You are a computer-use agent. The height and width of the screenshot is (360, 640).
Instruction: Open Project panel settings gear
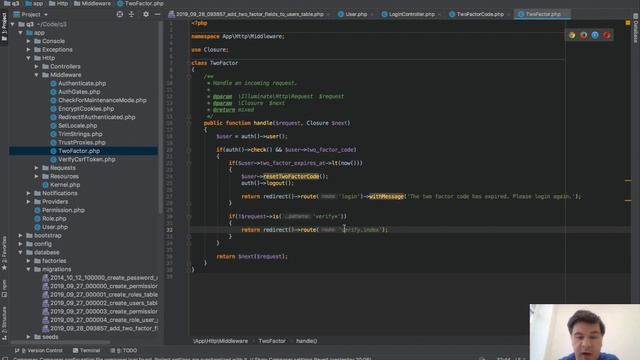click(146, 14)
